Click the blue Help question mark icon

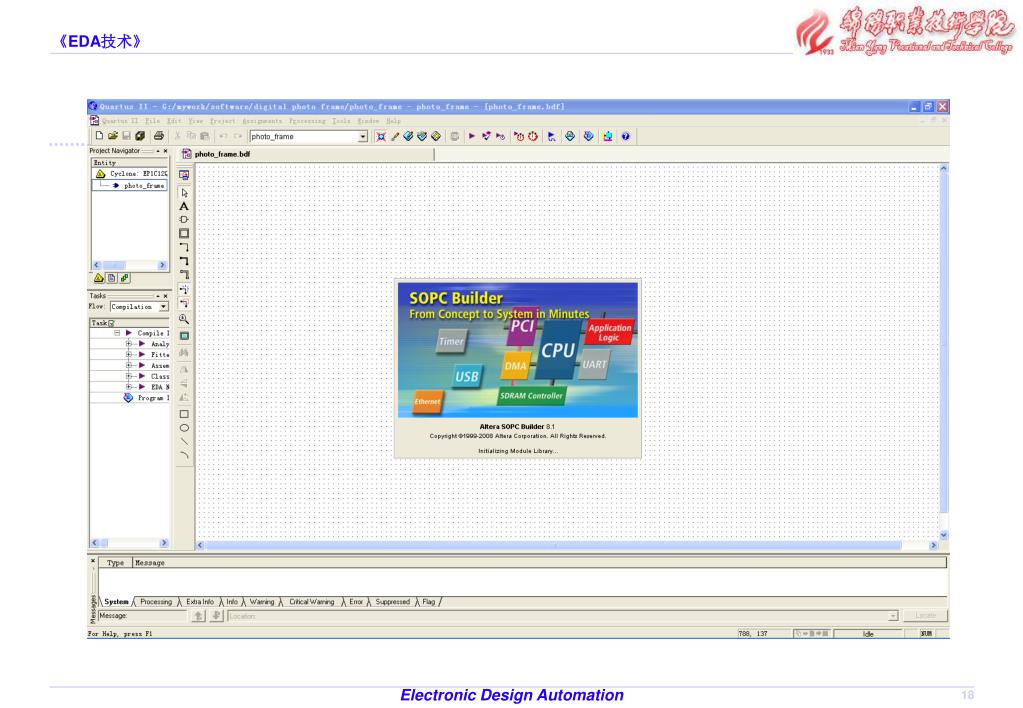[x=626, y=136]
